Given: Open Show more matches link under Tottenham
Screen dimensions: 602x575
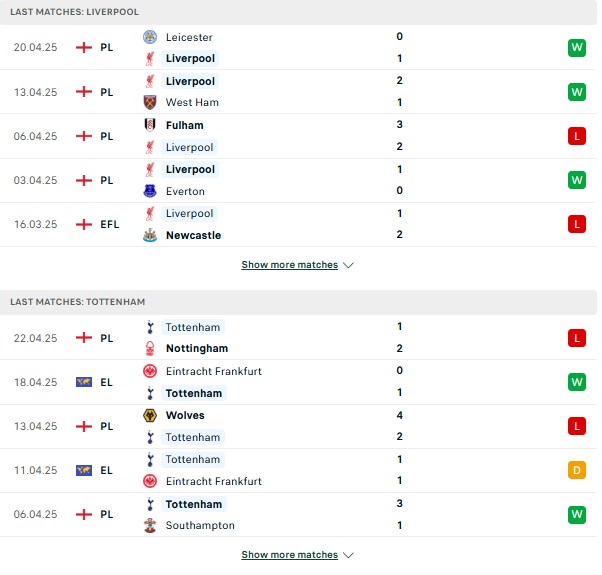Looking at the screenshot, I should [x=289, y=555].
